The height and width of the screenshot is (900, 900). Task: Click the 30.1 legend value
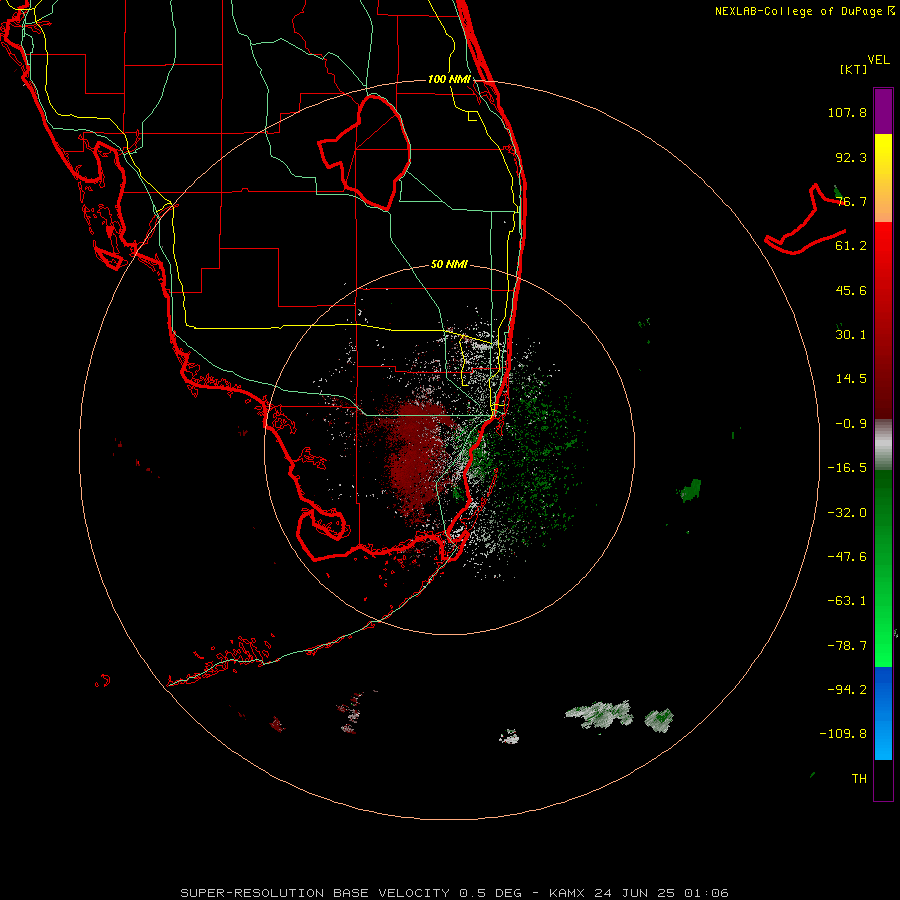[x=851, y=335]
